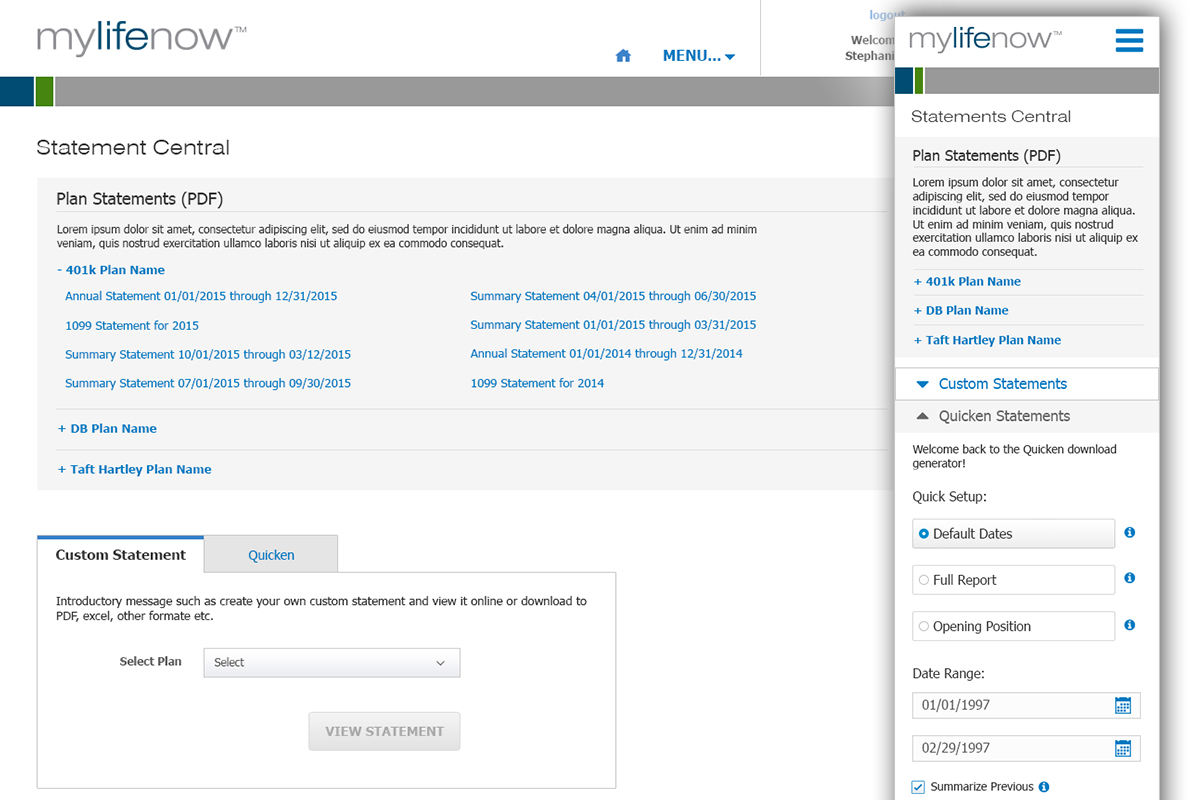Expand the DB Plan Name section on desktop
Viewport: 1200px width, 800px height.
tap(107, 429)
